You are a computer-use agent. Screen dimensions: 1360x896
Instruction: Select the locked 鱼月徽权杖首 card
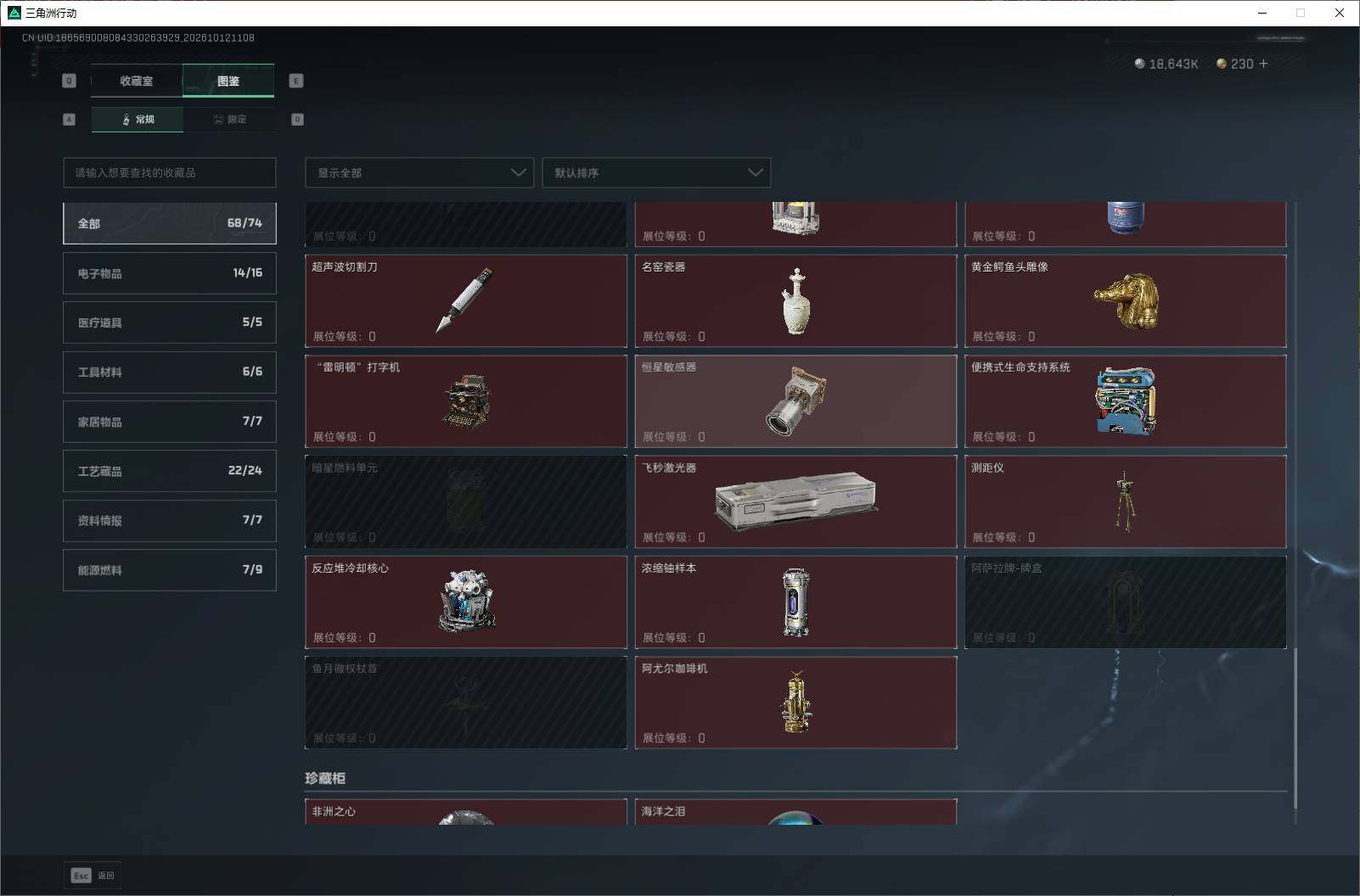[466, 702]
